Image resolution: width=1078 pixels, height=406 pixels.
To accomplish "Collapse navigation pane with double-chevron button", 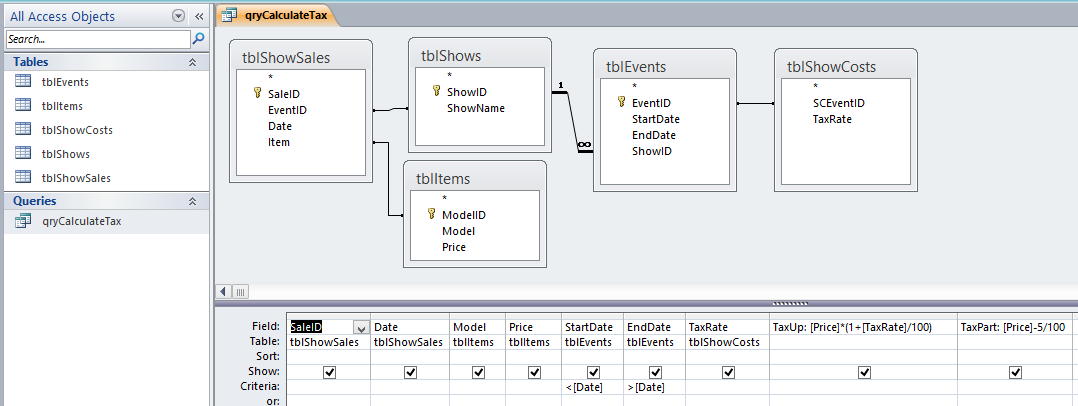I will tap(198, 16).
